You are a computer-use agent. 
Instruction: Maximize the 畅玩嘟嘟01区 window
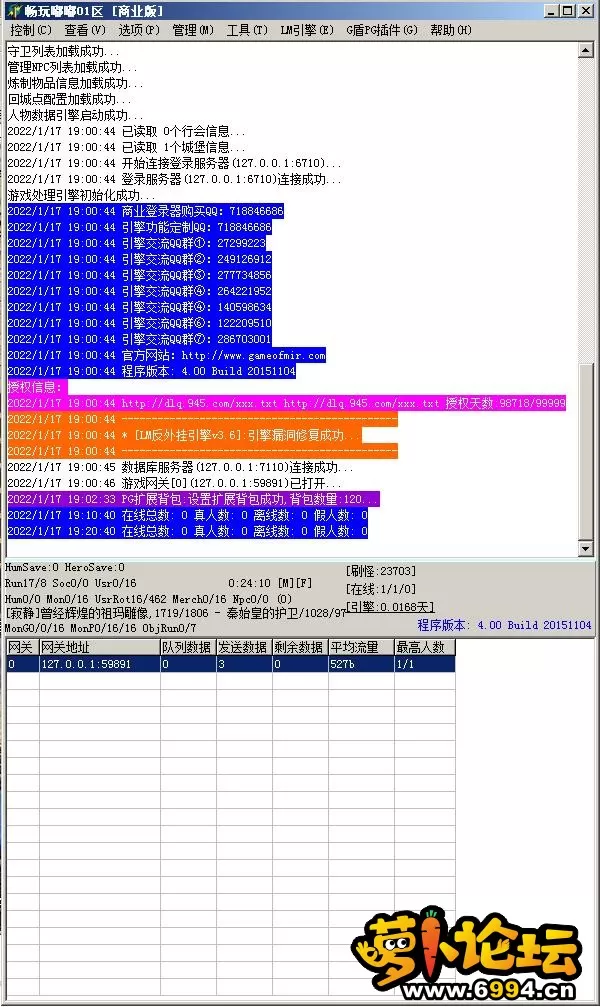coord(567,11)
